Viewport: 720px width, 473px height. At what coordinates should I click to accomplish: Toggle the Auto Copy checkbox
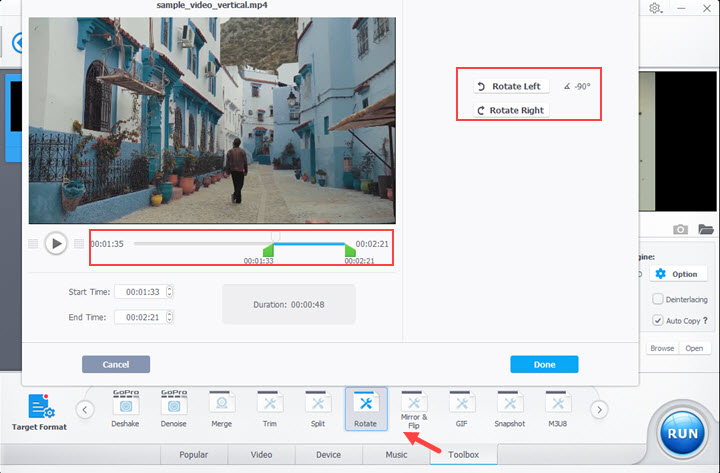(658, 320)
